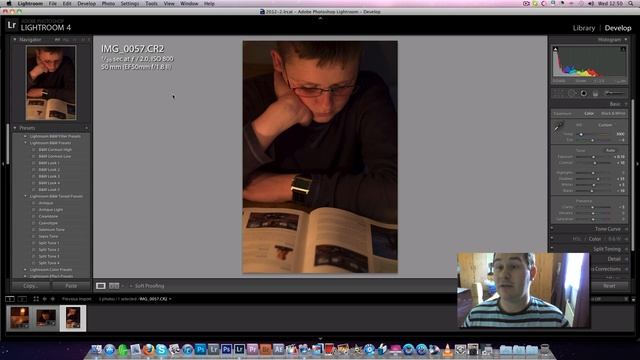Click Auto tone button
Viewport: 640px width, 360px height.
click(x=610, y=150)
